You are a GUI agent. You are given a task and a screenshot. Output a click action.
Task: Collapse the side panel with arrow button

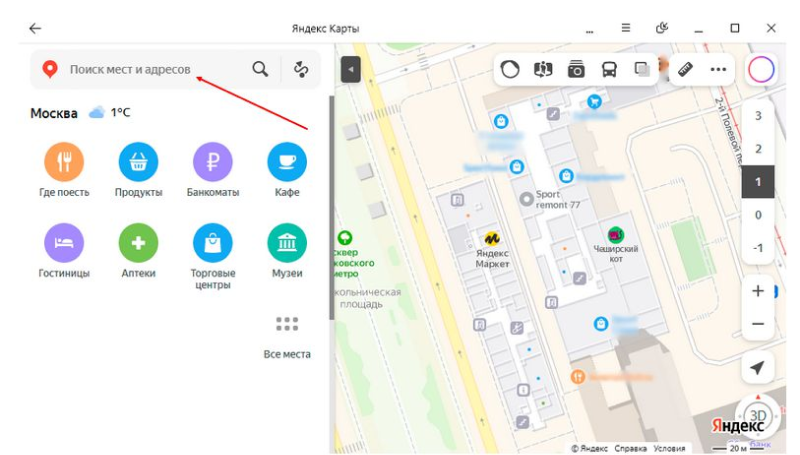tap(351, 69)
